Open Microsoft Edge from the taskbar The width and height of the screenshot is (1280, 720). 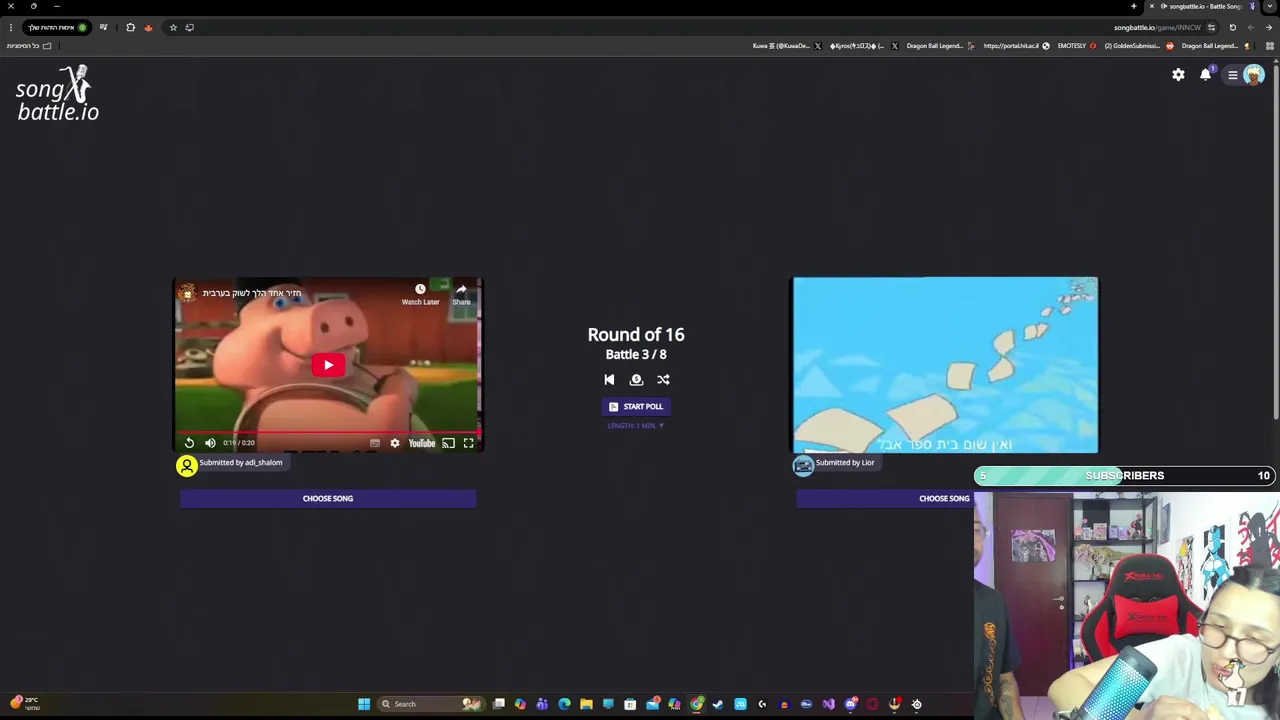(x=564, y=704)
